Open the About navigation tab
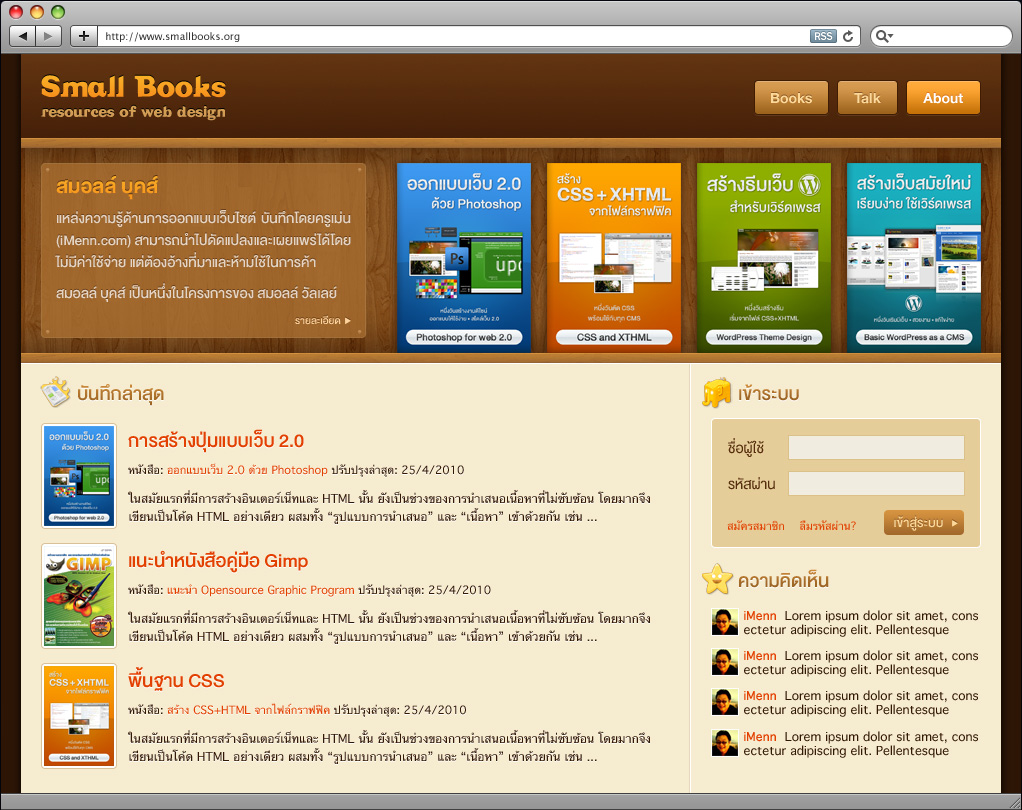The height and width of the screenshot is (810, 1022). pos(942,98)
